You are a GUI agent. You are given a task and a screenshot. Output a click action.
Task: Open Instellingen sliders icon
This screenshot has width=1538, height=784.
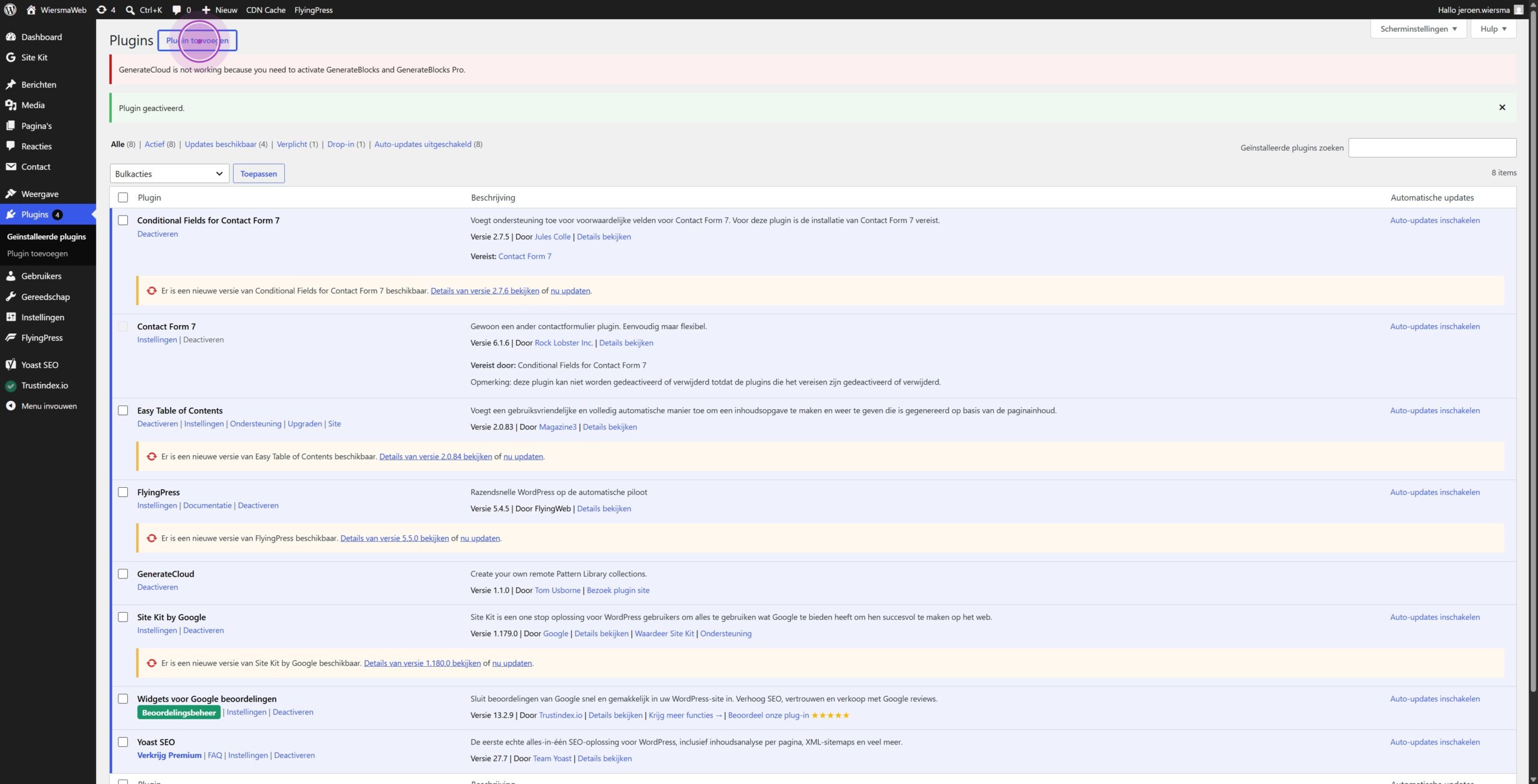tap(11, 317)
